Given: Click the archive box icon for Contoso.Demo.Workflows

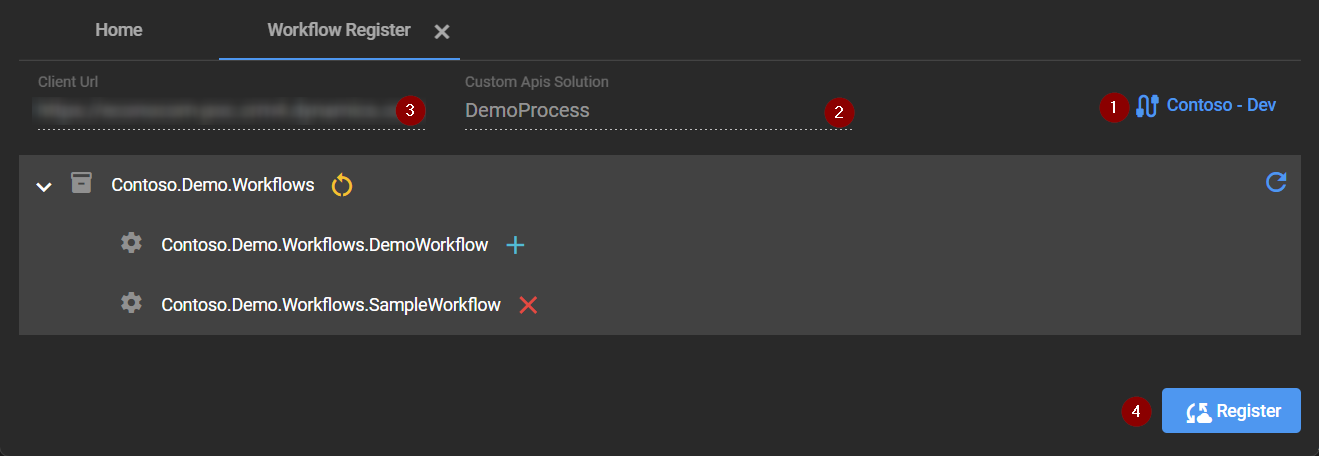Looking at the screenshot, I should pos(81,183).
